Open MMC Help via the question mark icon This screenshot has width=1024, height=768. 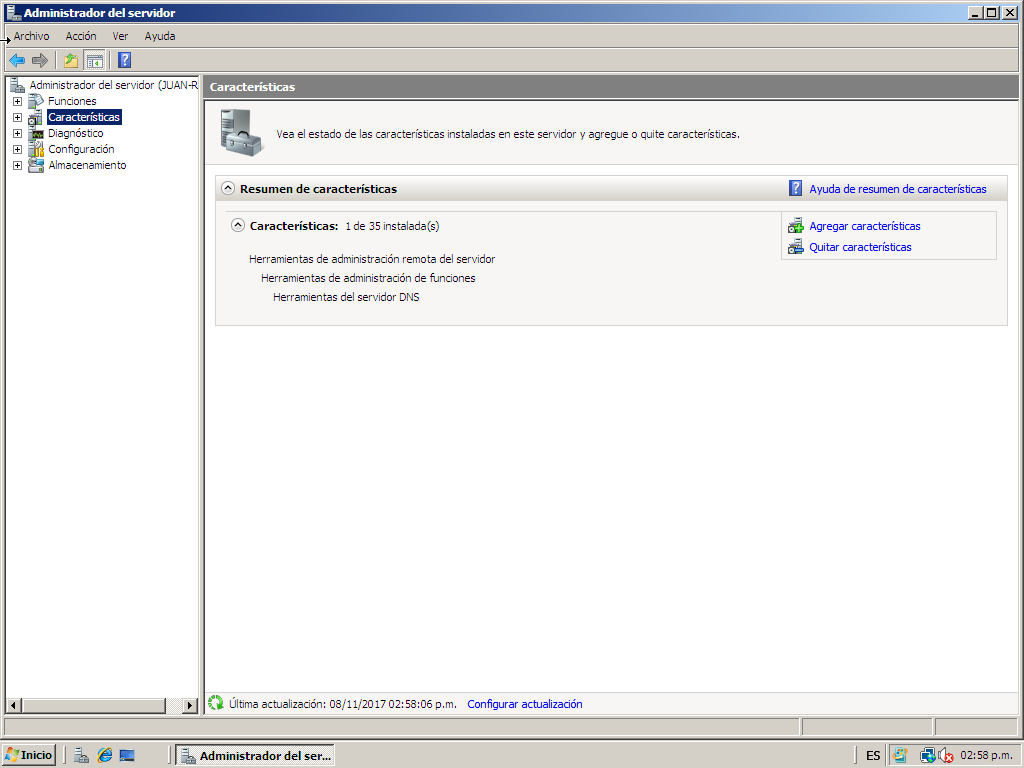[122, 60]
